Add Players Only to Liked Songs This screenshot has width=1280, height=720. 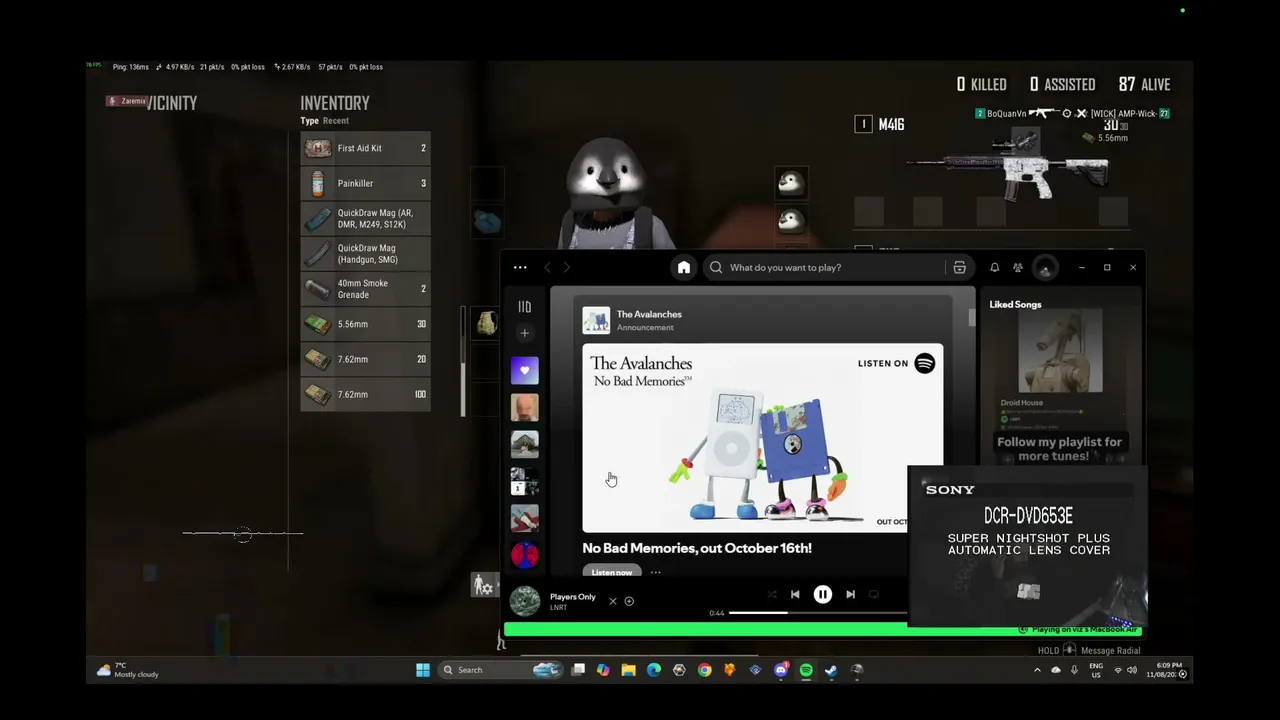point(629,601)
